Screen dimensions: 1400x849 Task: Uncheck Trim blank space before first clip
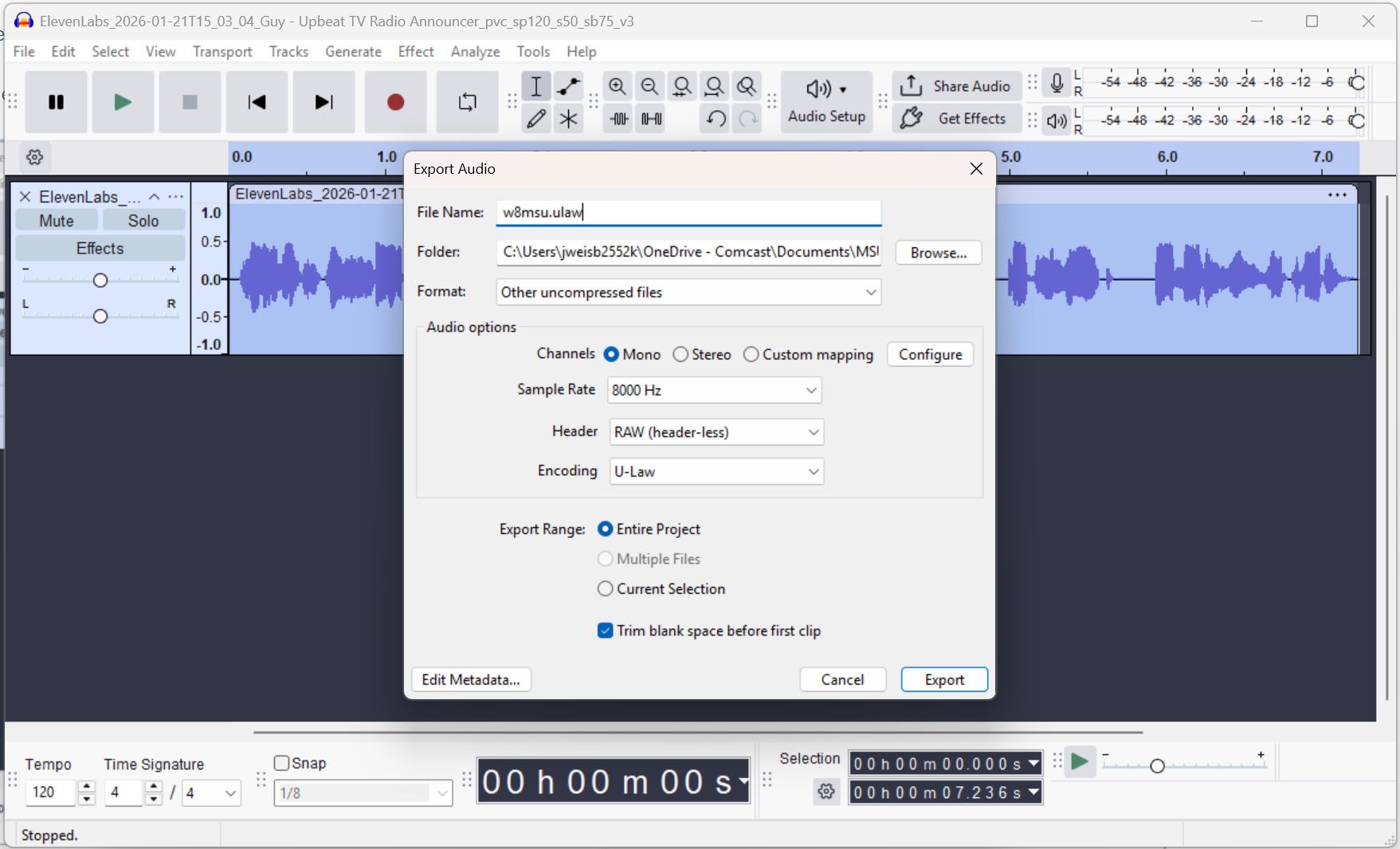(606, 631)
